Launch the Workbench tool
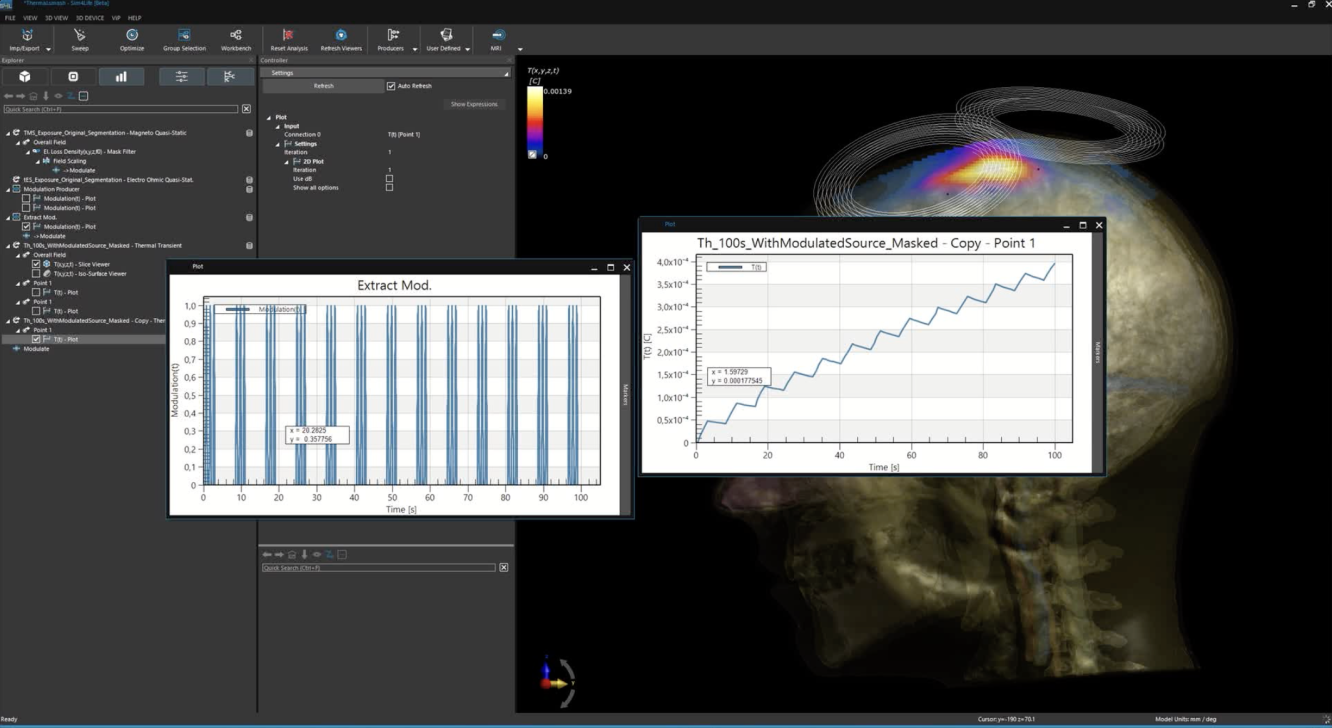 pyautogui.click(x=236, y=40)
